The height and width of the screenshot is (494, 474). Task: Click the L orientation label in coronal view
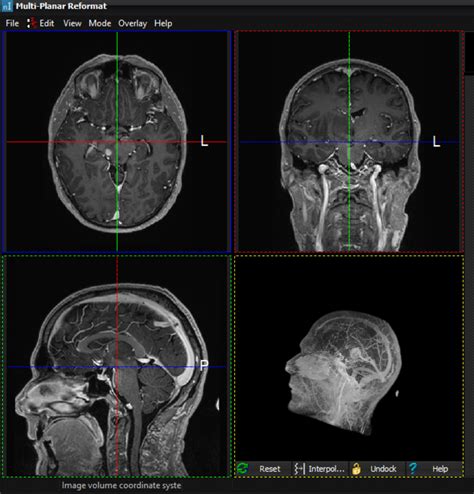(436, 141)
